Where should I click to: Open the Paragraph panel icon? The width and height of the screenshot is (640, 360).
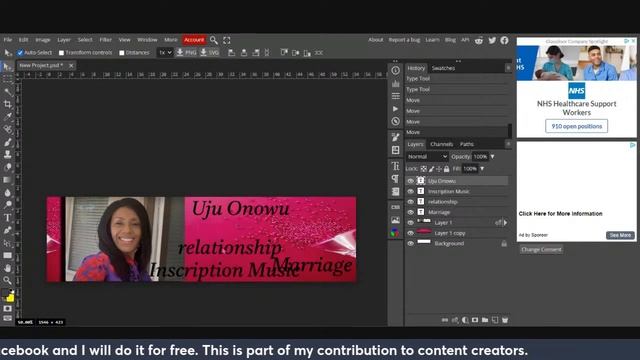[395, 179]
